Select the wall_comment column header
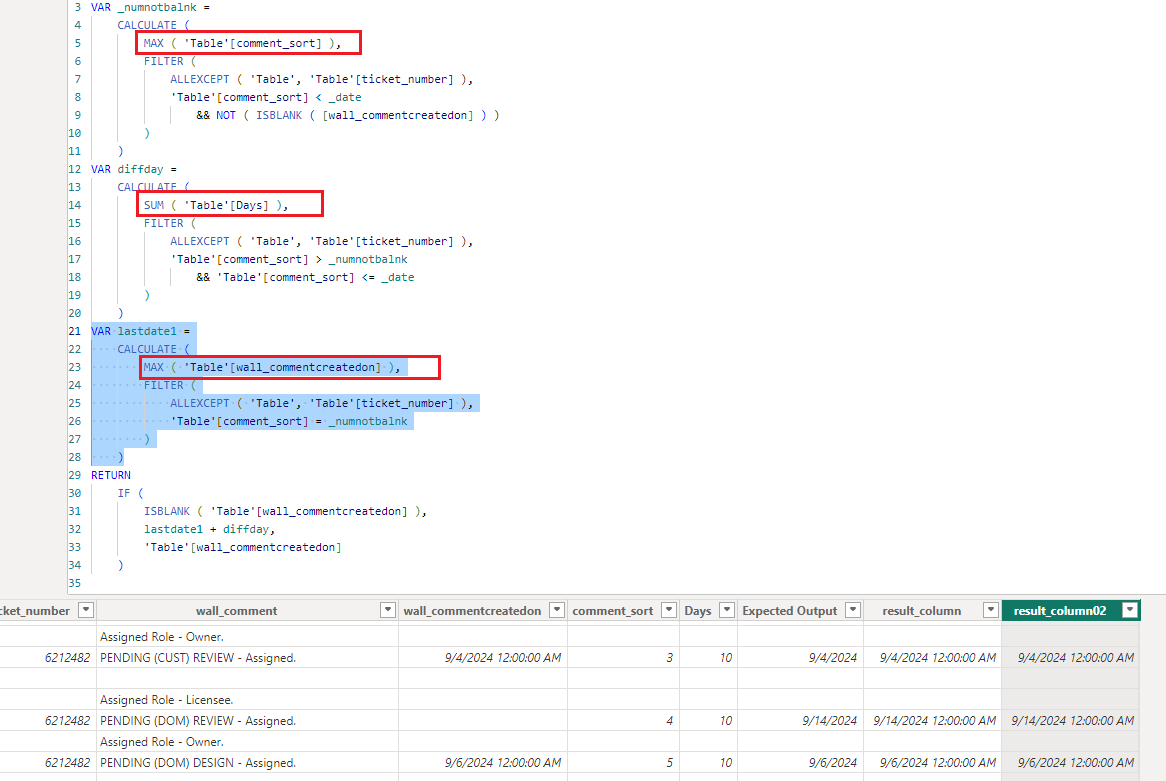This screenshot has height=781, width=1166. [x=236, y=611]
